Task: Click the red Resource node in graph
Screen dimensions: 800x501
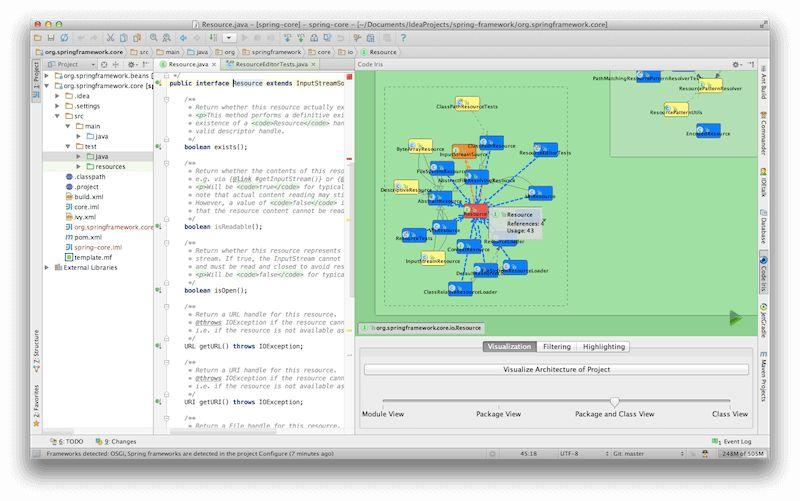Action: 476,211
